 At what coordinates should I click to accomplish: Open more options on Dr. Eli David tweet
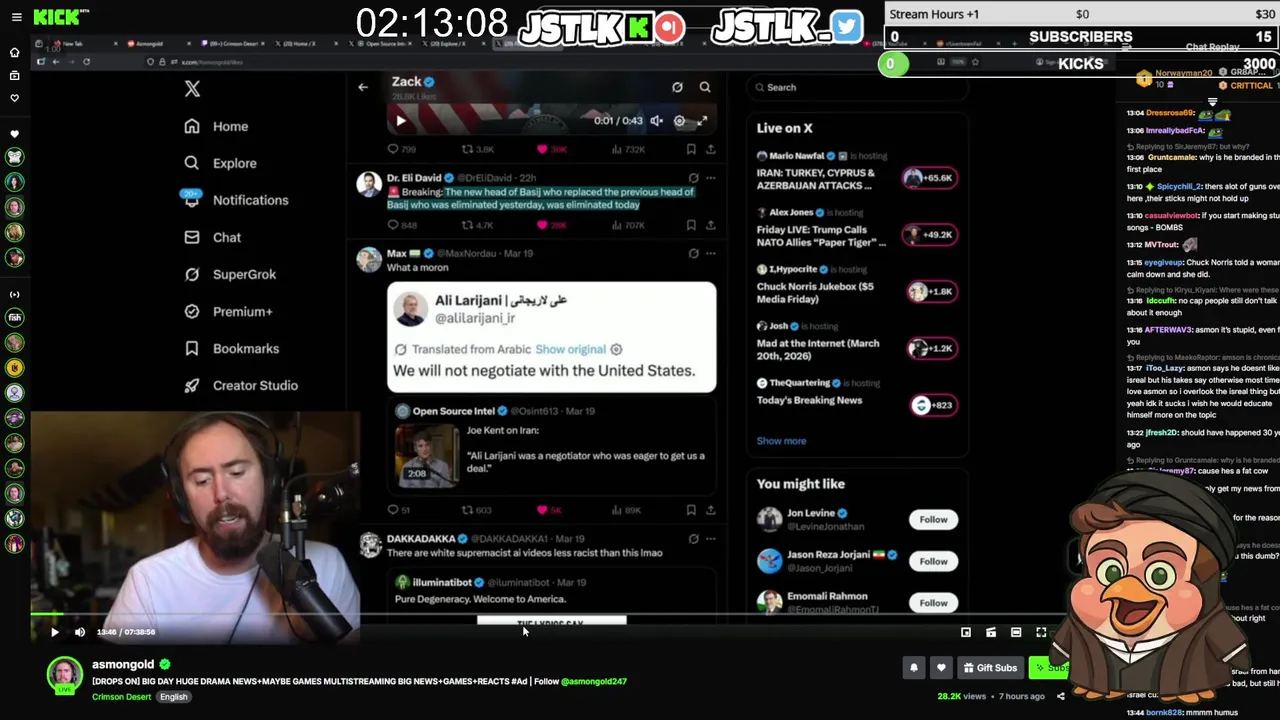coord(710,178)
